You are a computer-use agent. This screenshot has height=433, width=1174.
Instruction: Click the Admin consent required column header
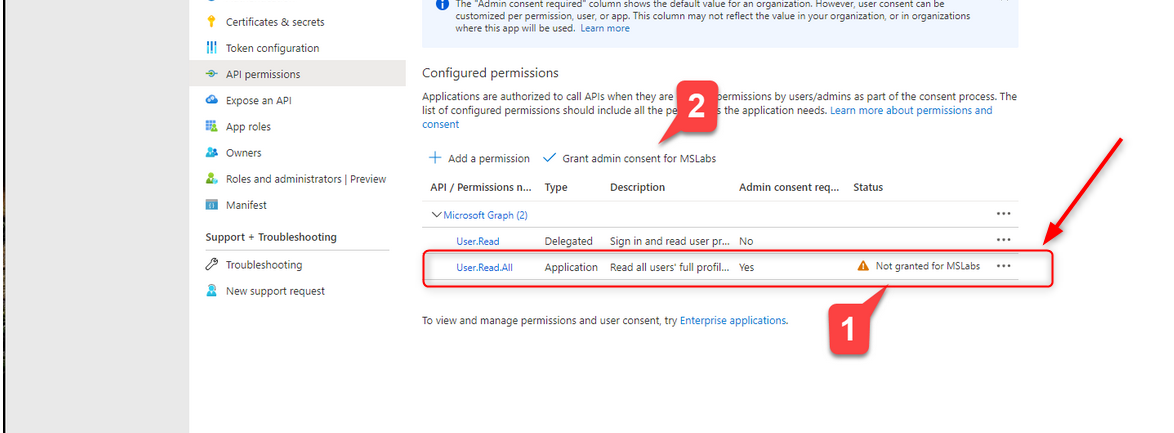coord(789,187)
